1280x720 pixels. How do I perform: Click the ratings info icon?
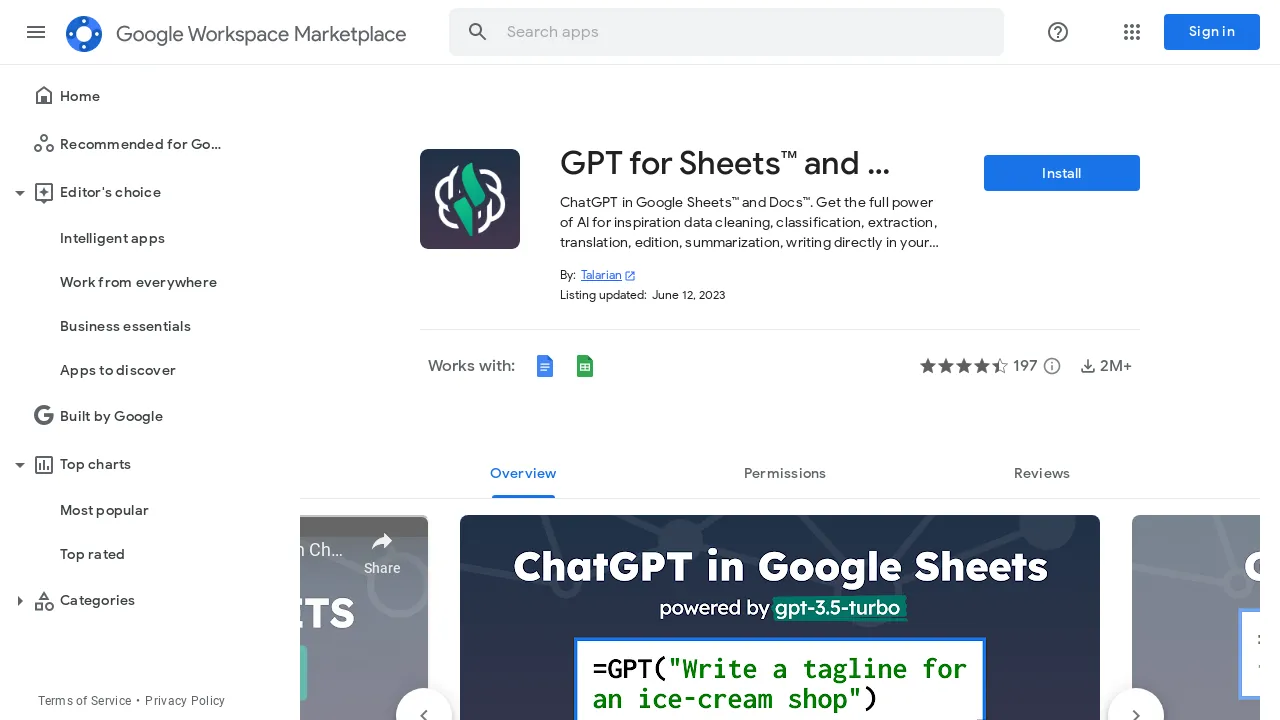(1051, 366)
